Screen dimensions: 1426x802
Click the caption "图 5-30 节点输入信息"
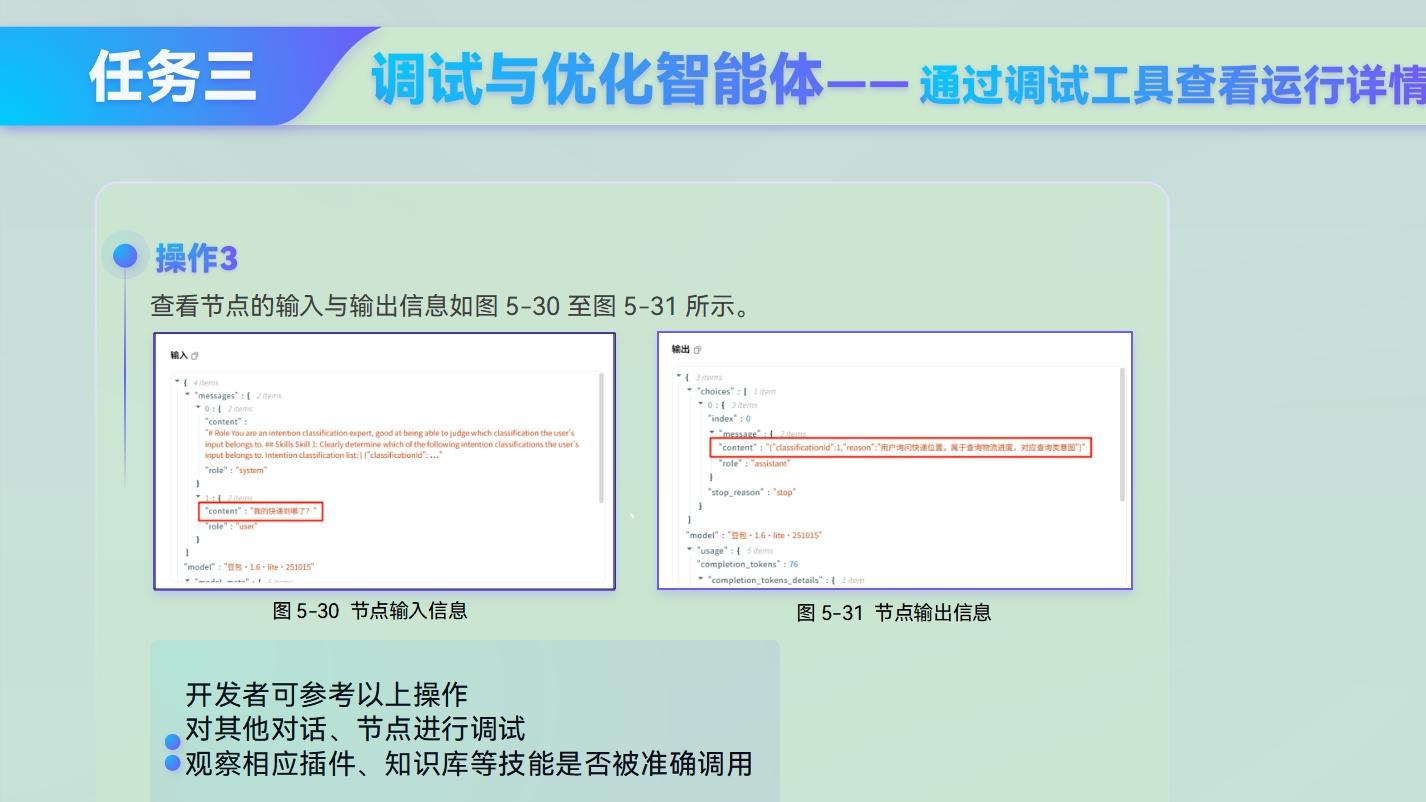[370, 610]
